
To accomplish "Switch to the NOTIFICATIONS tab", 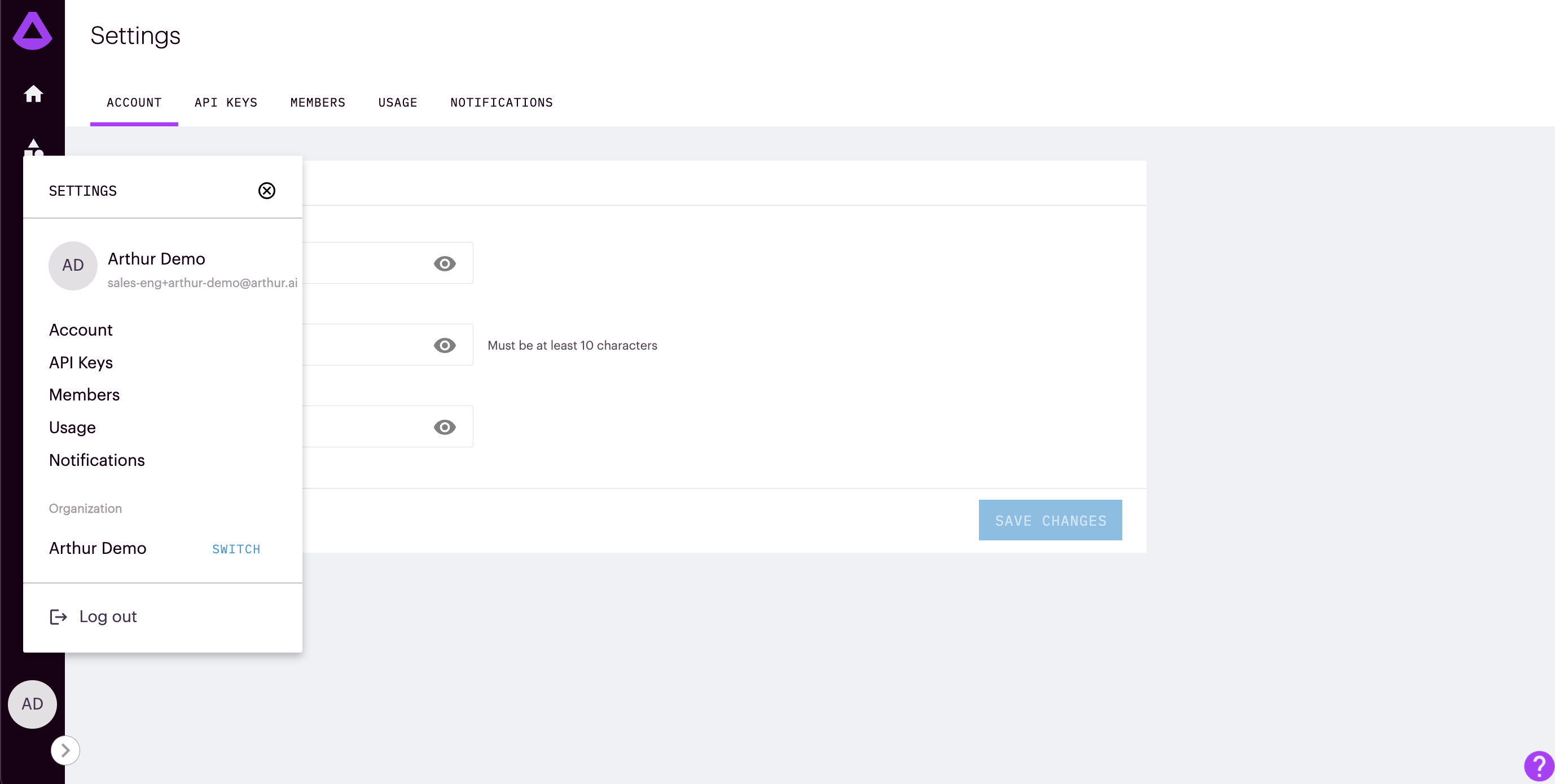I will tap(501, 103).
